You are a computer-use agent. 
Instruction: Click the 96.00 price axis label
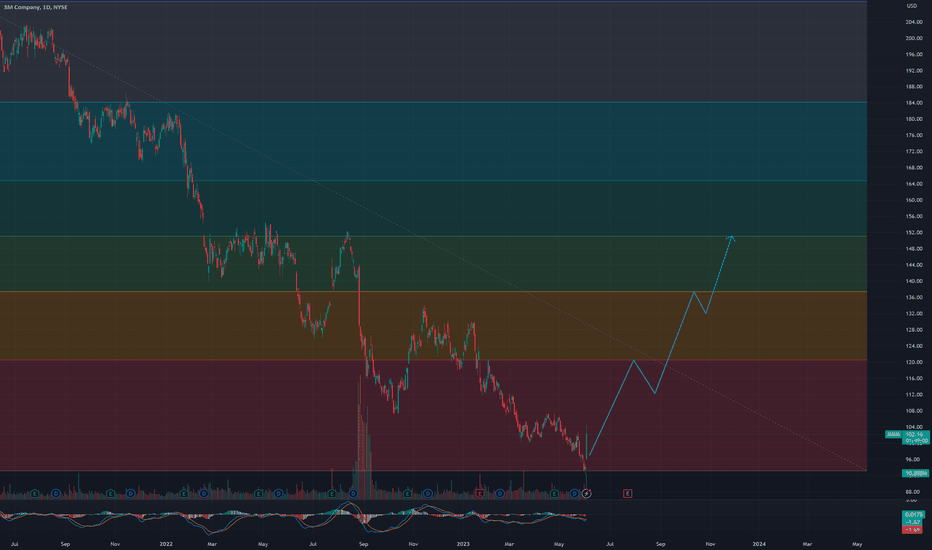[x=914, y=459]
